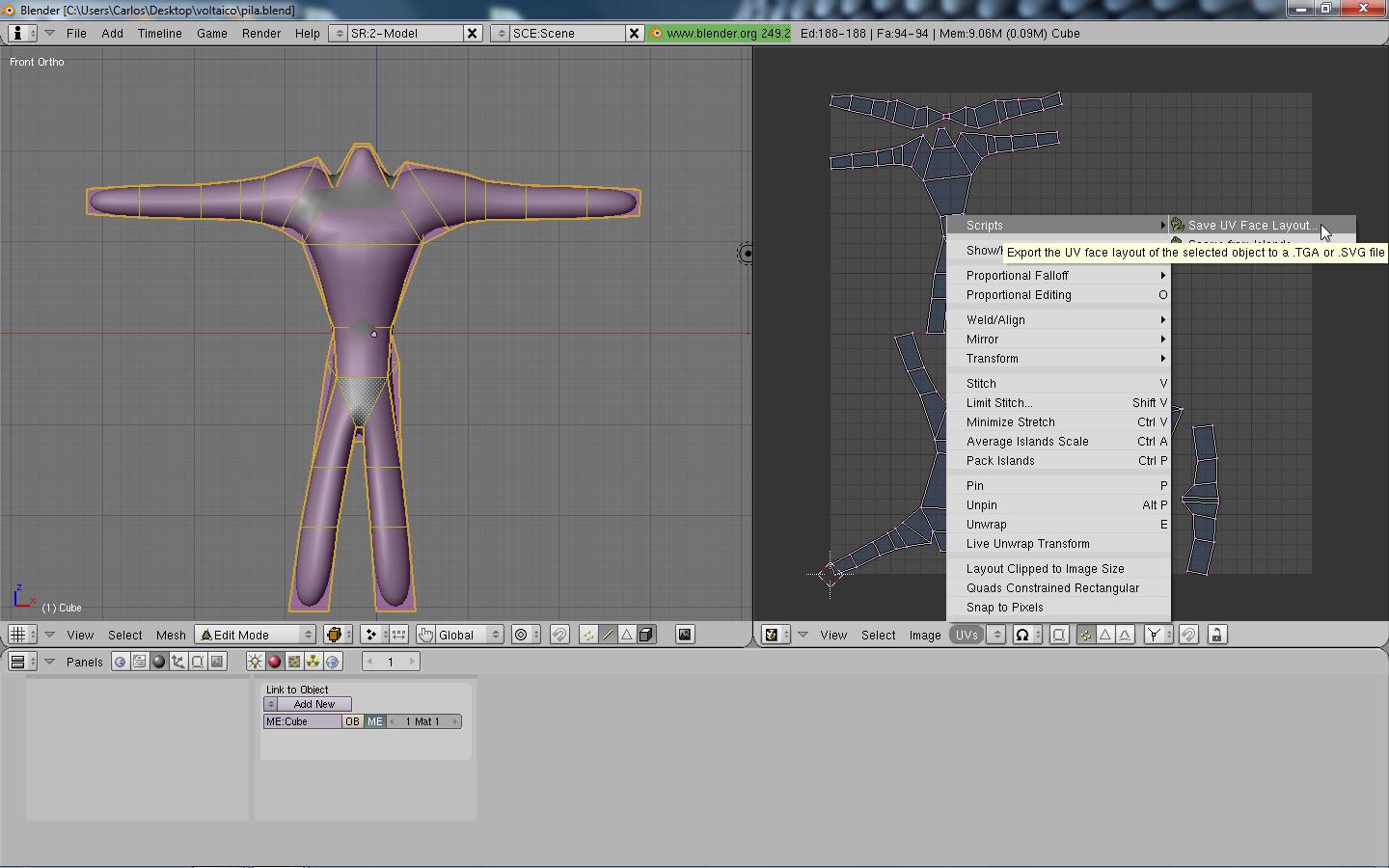The width and height of the screenshot is (1389, 868).
Task: Open the UV image browse selector arrows
Action: [x=997, y=635]
